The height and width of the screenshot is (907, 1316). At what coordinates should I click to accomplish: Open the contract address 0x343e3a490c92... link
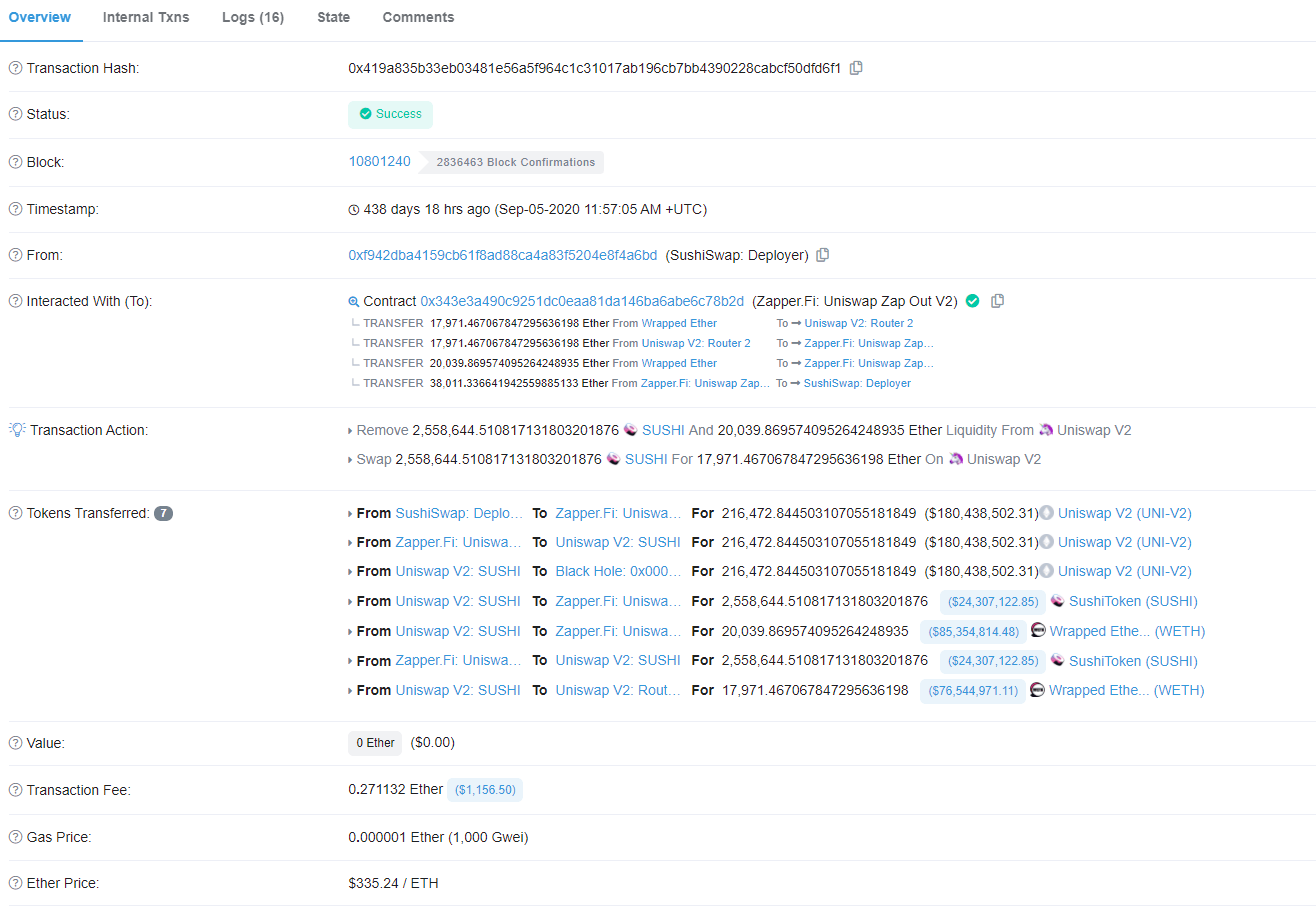[582, 301]
